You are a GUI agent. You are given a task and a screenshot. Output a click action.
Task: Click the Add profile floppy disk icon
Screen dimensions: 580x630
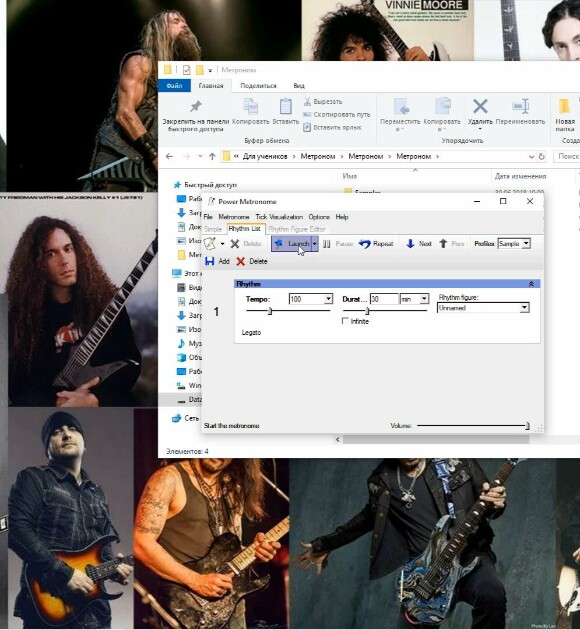point(210,261)
